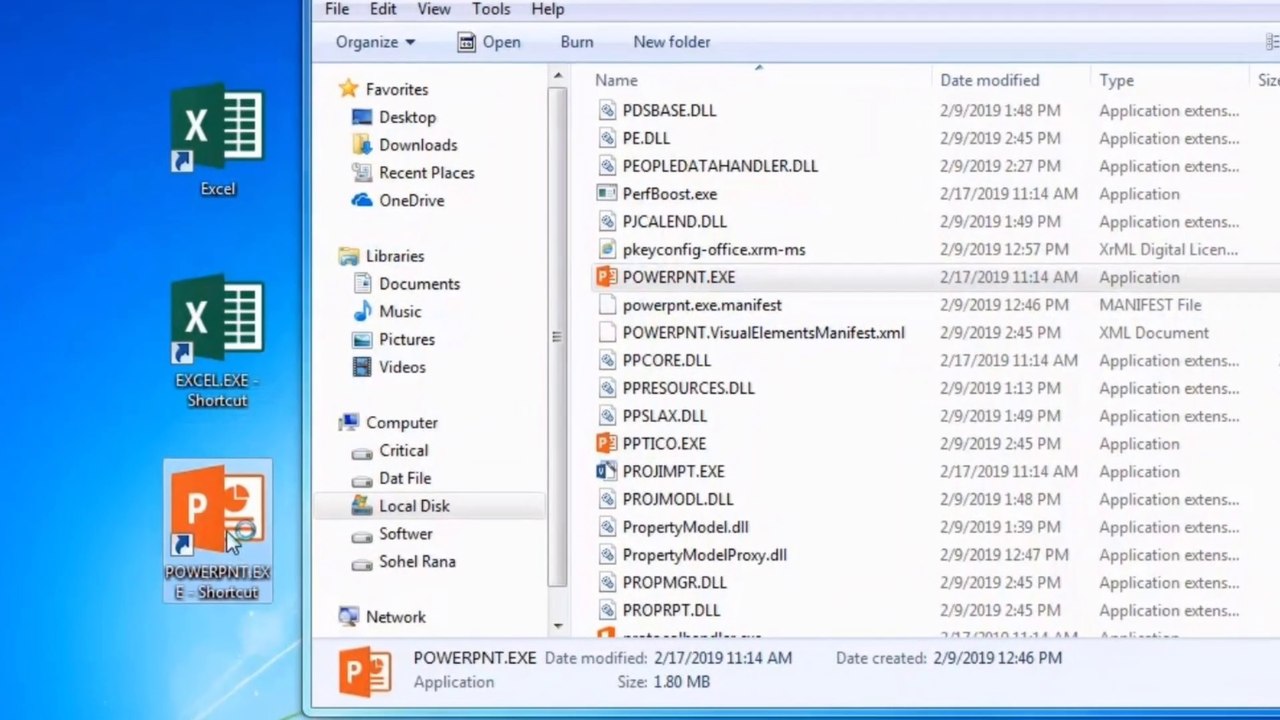Sort by the Type column header
This screenshot has width=1280, height=720.
click(x=1117, y=80)
